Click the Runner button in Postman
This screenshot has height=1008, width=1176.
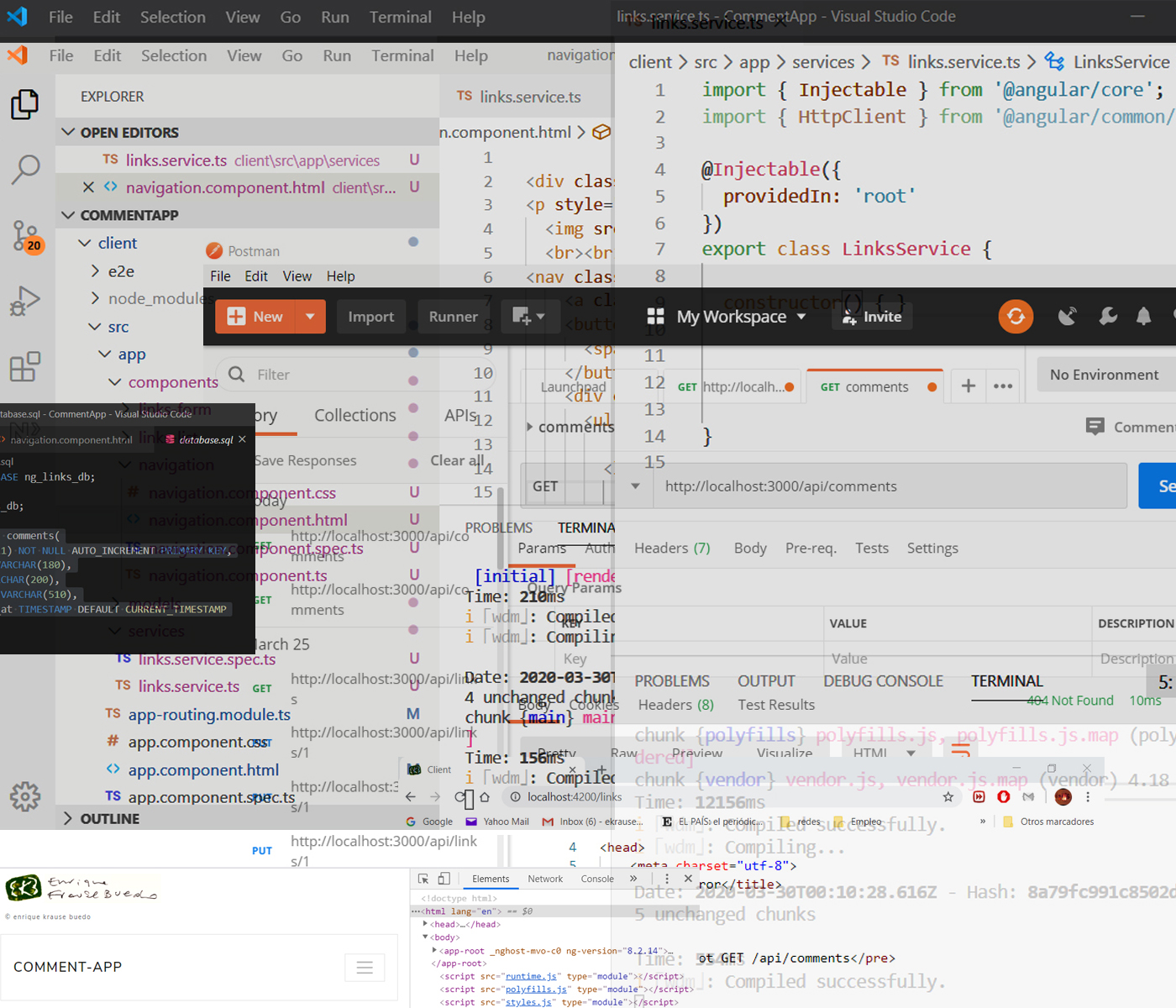(453, 317)
